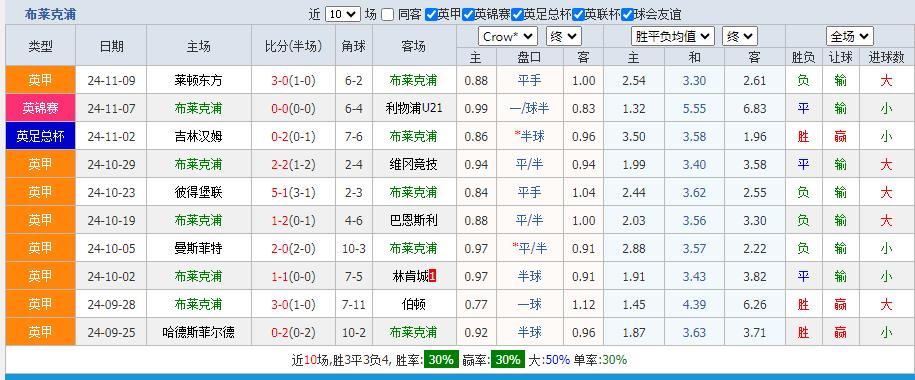Click the red 1 card badge beside 林肯城
The width and height of the screenshot is (915, 380).
[x=432, y=276]
